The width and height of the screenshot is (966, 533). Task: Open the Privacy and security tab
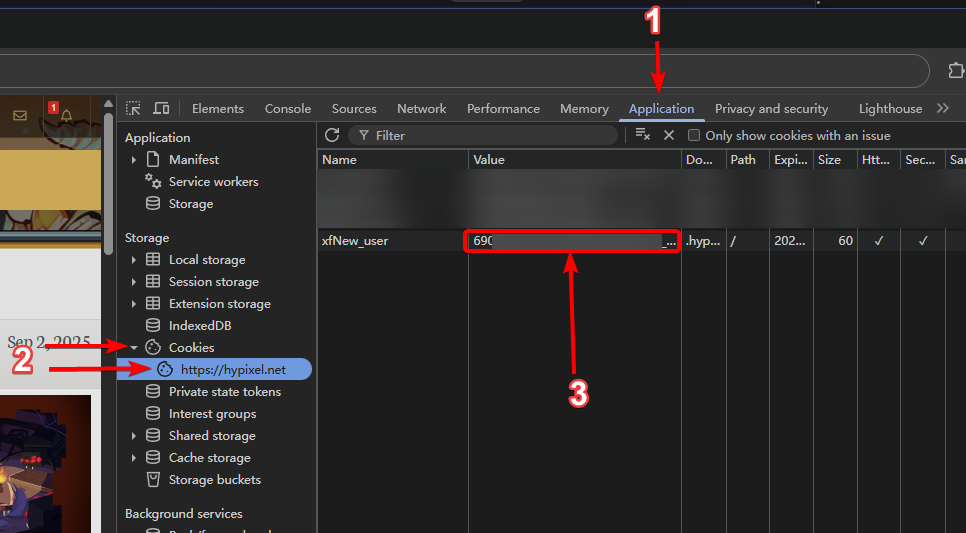pyautogui.click(x=771, y=108)
